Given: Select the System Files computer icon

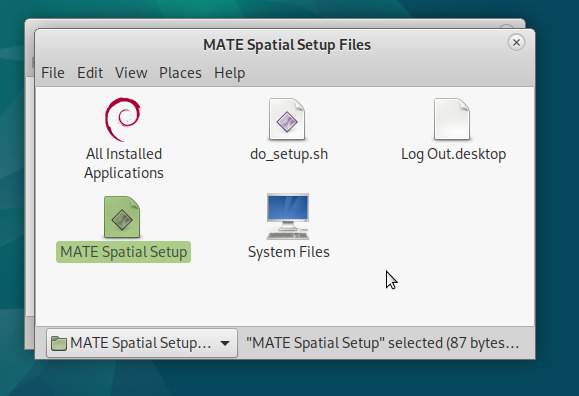Looking at the screenshot, I should [288, 216].
